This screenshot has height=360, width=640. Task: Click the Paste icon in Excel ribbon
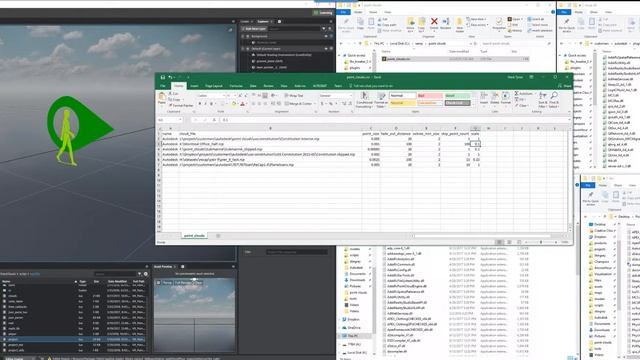(x=162, y=98)
